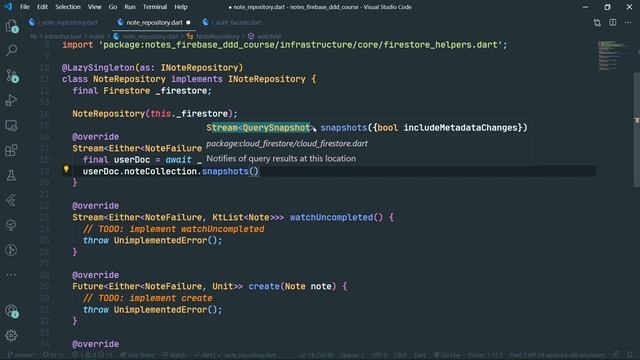
Task: Open the Search view in the activity bar
Action: point(11,50)
